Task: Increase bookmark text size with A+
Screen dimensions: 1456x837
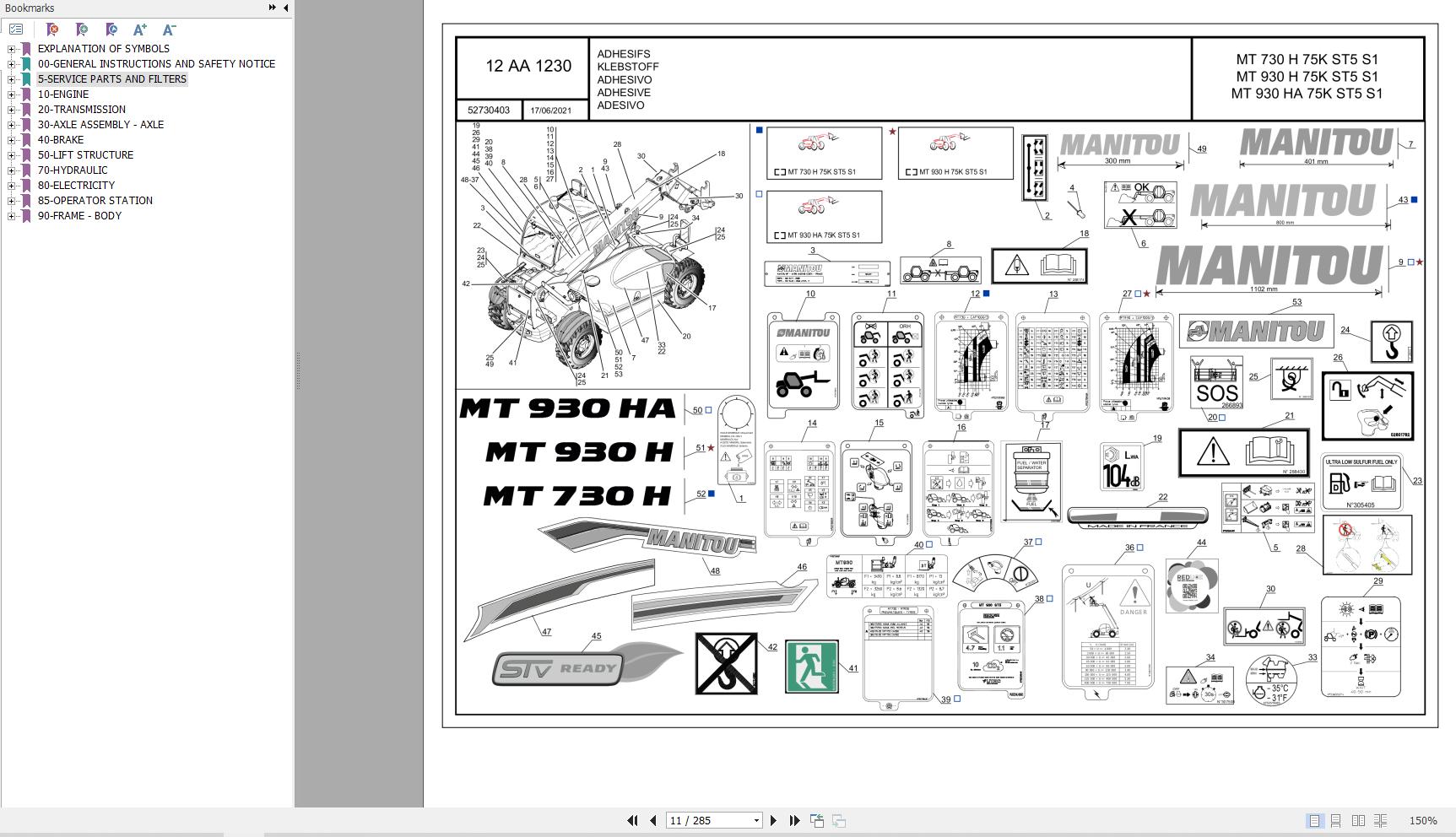Action: click(x=140, y=30)
